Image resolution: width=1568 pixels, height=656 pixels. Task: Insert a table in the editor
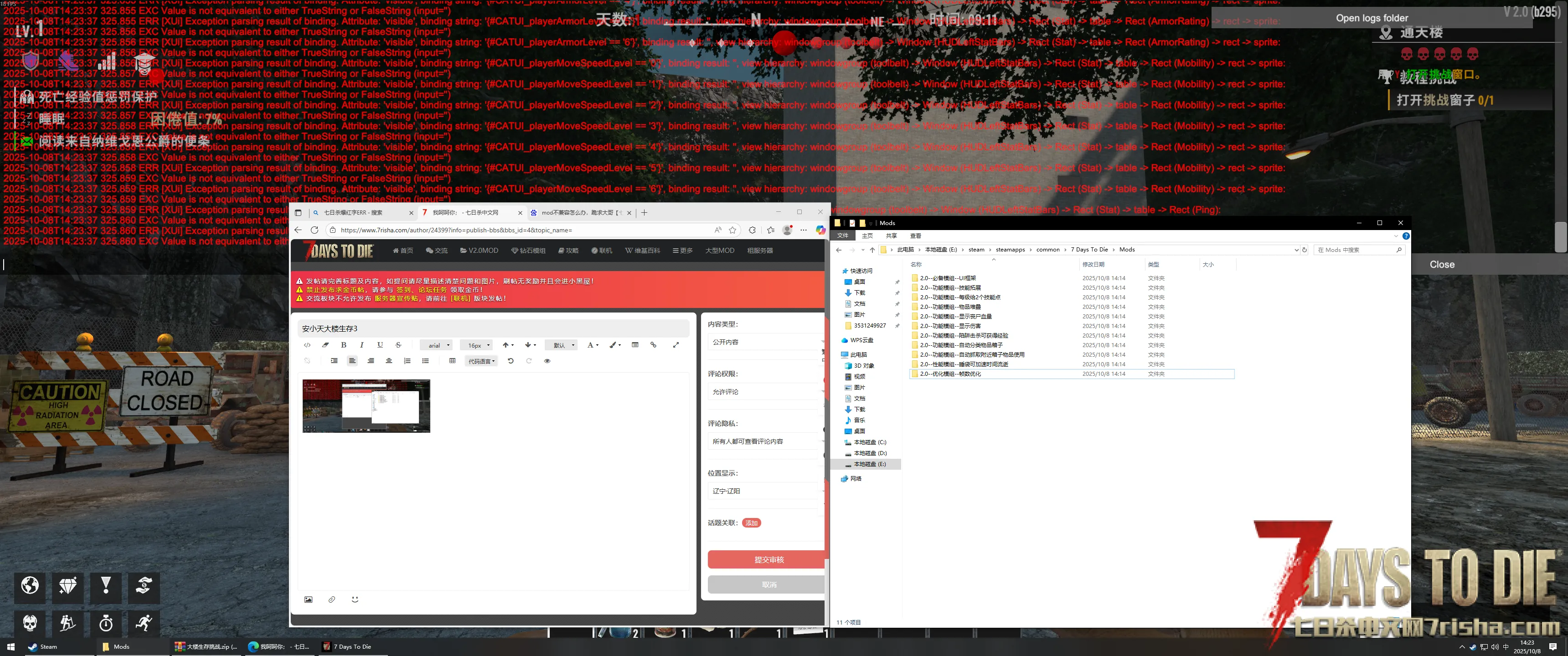(452, 361)
